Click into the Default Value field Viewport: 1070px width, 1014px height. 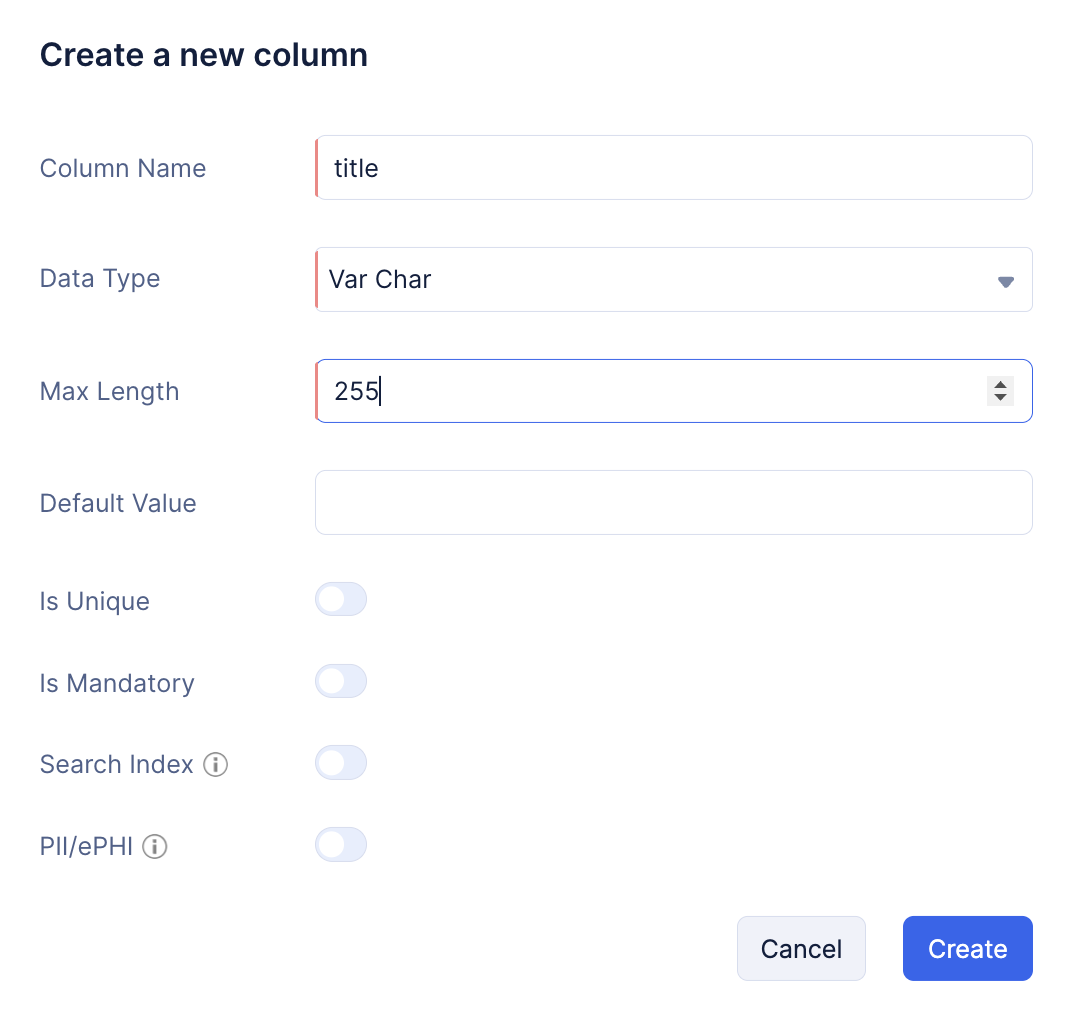(x=674, y=502)
